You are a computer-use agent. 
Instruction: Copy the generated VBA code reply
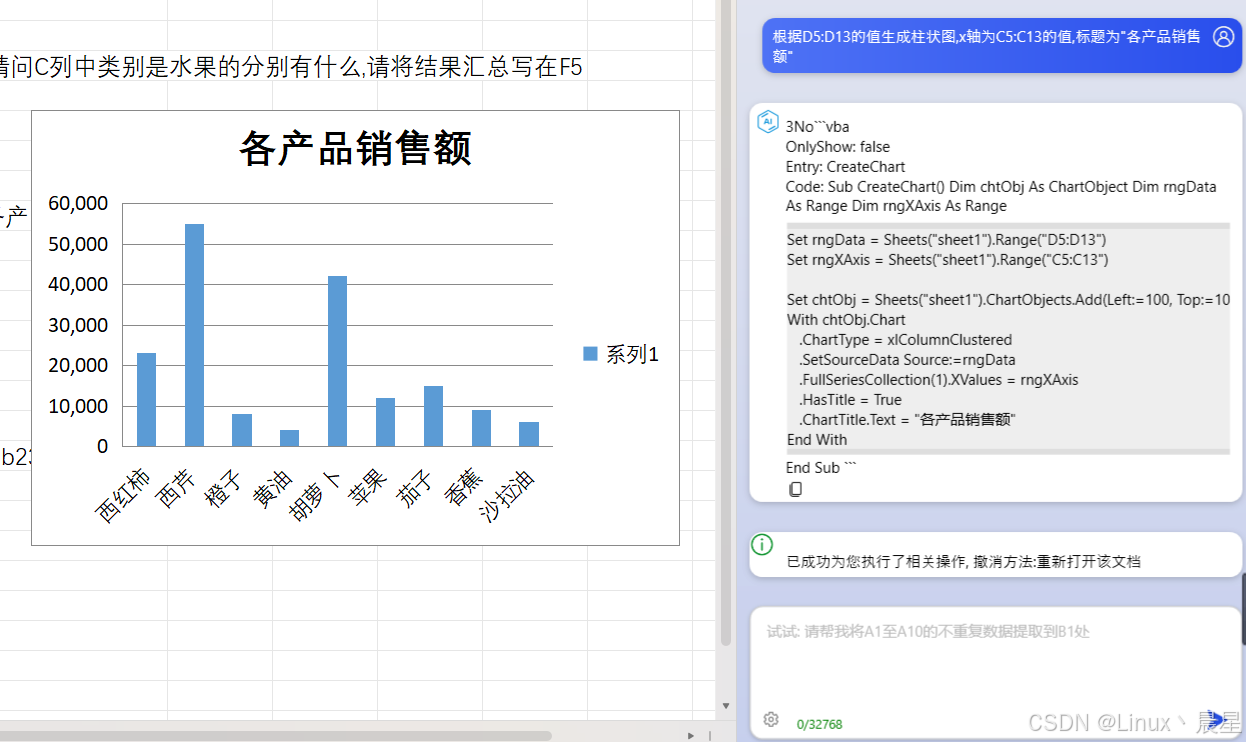coord(795,489)
